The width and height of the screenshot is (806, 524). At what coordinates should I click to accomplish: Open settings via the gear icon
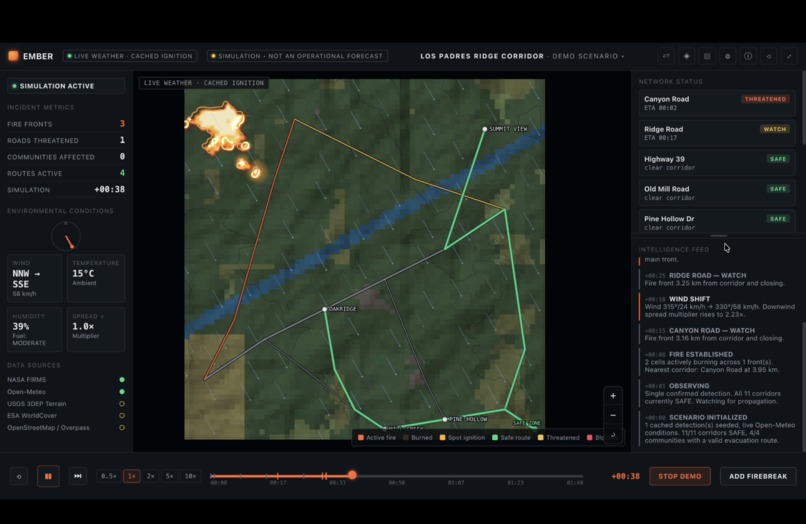tap(727, 56)
